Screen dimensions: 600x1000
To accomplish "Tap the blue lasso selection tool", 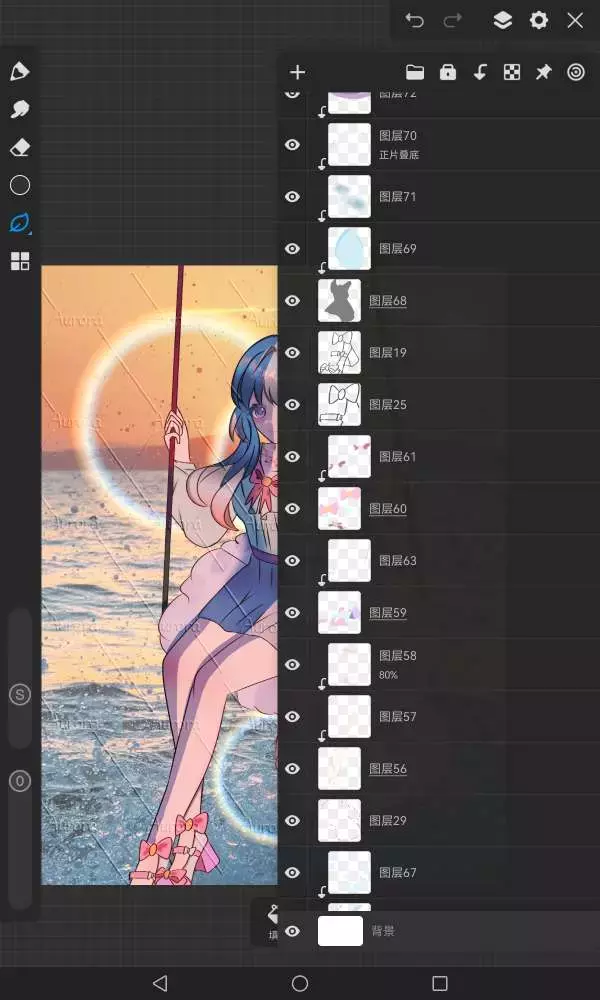I will 19,223.
